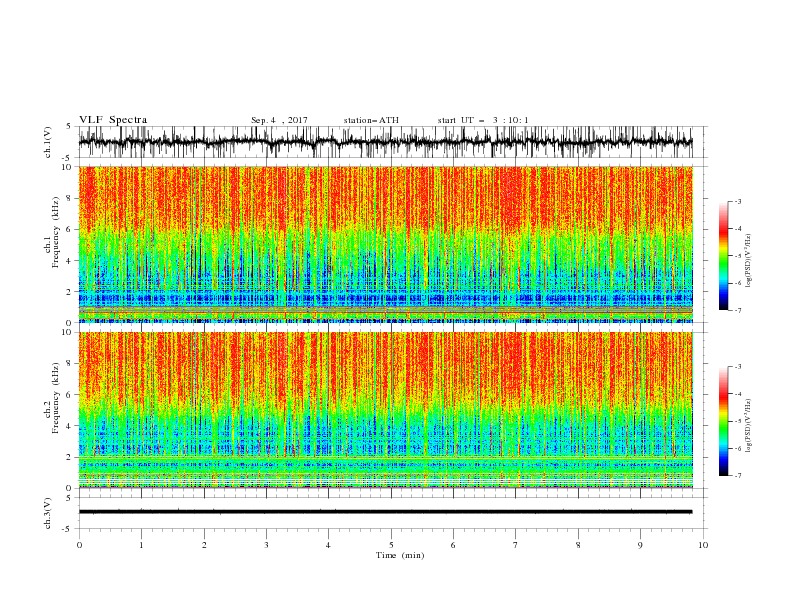Screen dimensions: 792x612
Task: Click the "station=ATH" label
Action: point(371,120)
